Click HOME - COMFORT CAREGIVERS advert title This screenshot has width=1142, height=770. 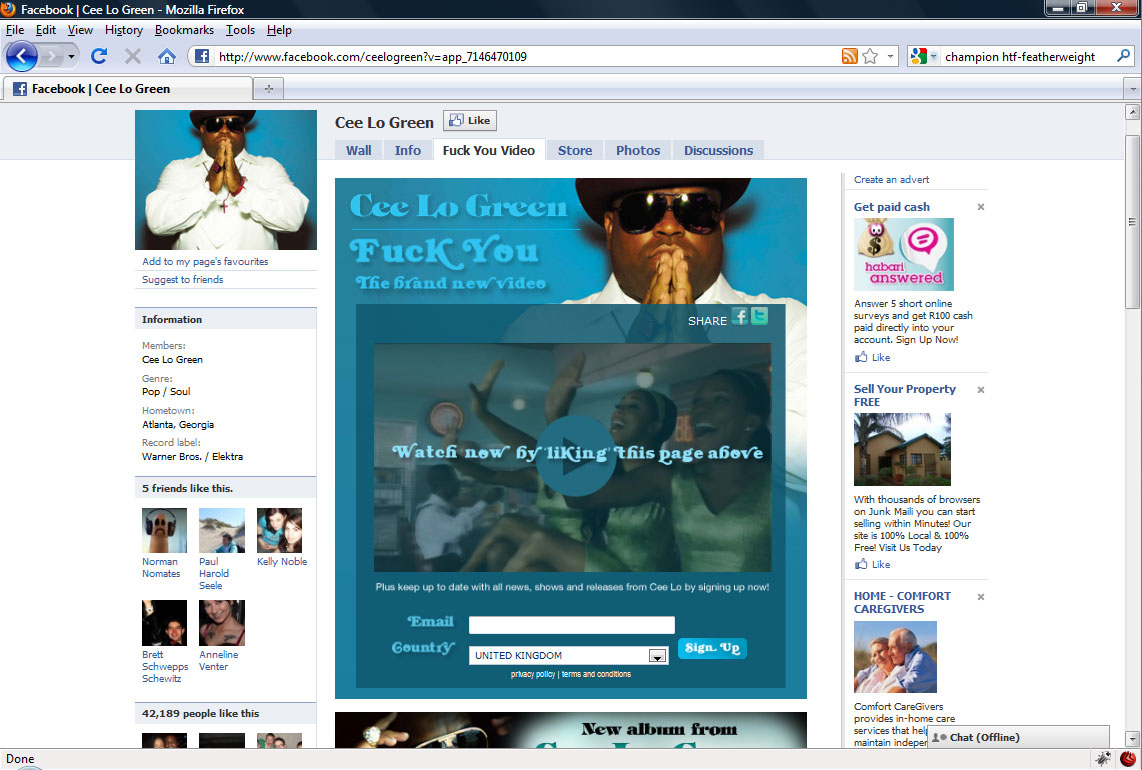(x=902, y=602)
